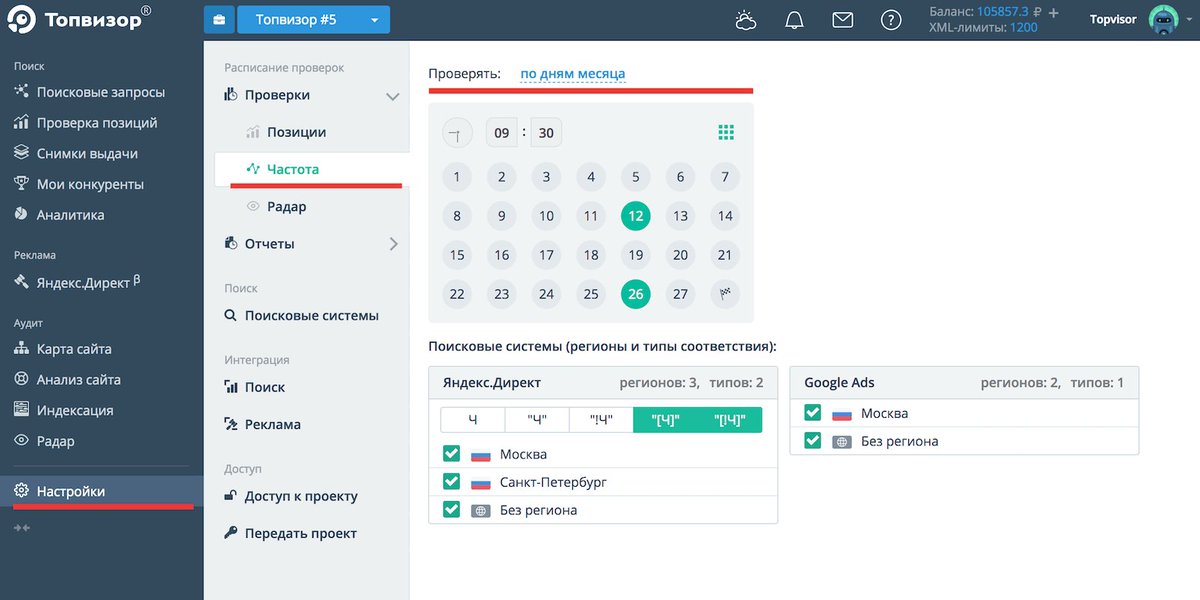Viewport: 1200px width, 600px height.
Task: Uncheck Москва under Google Ads
Action: (x=813, y=413)
